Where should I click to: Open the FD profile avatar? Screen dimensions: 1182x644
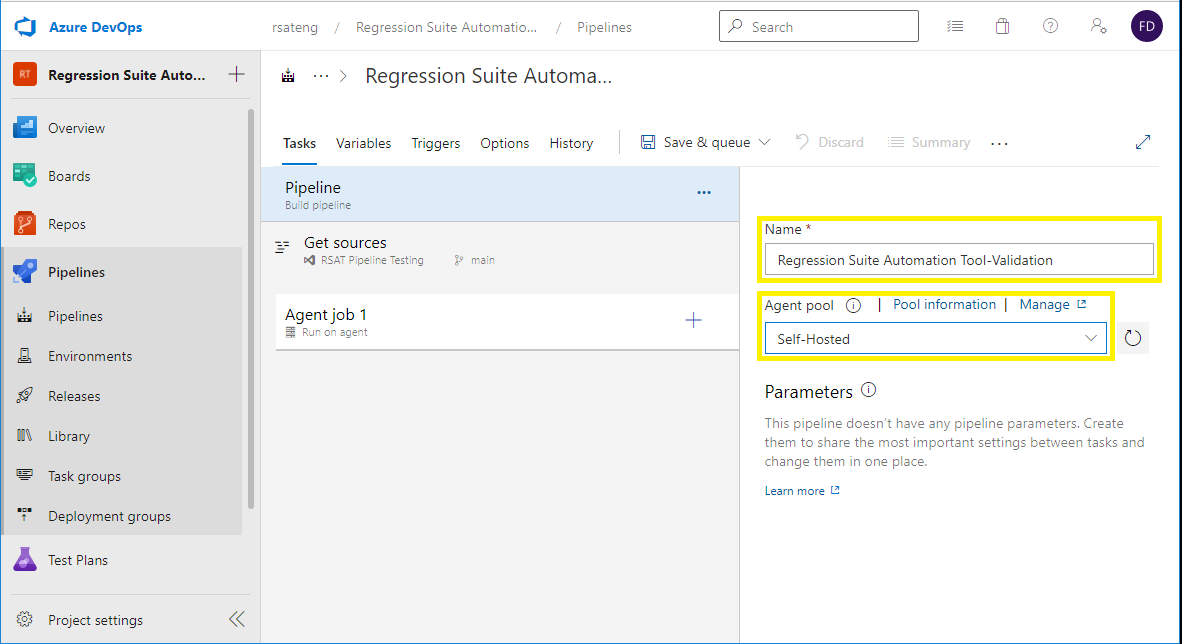tap(1146, 26)
